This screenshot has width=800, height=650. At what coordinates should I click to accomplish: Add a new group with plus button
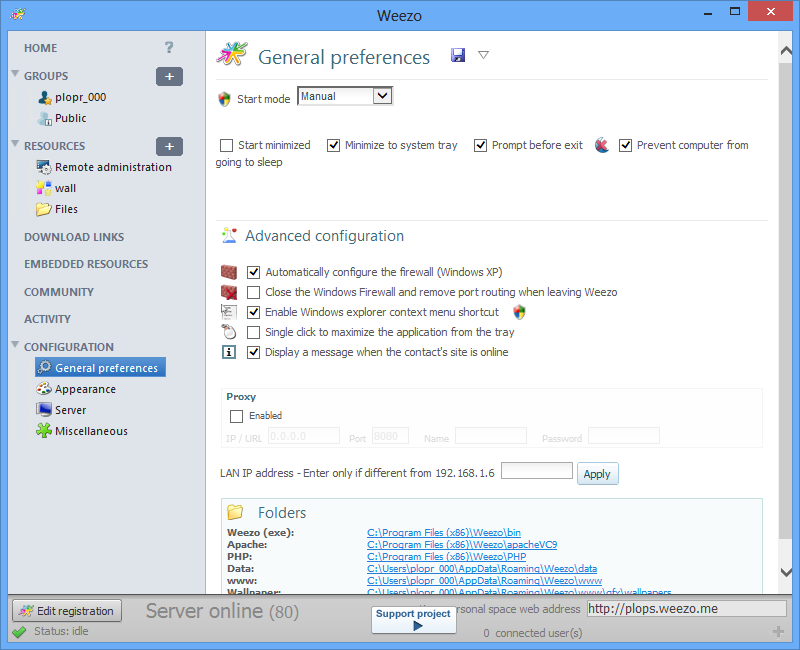169,77
